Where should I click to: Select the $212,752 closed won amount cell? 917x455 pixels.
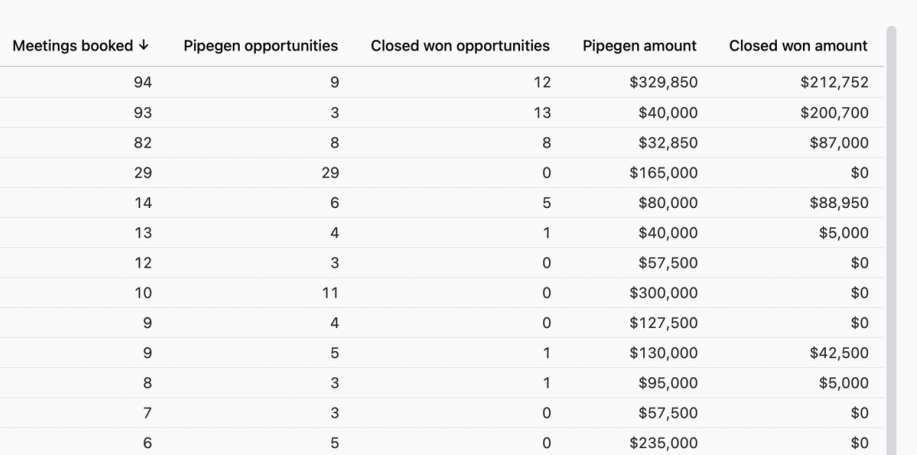tap(834, 82)
